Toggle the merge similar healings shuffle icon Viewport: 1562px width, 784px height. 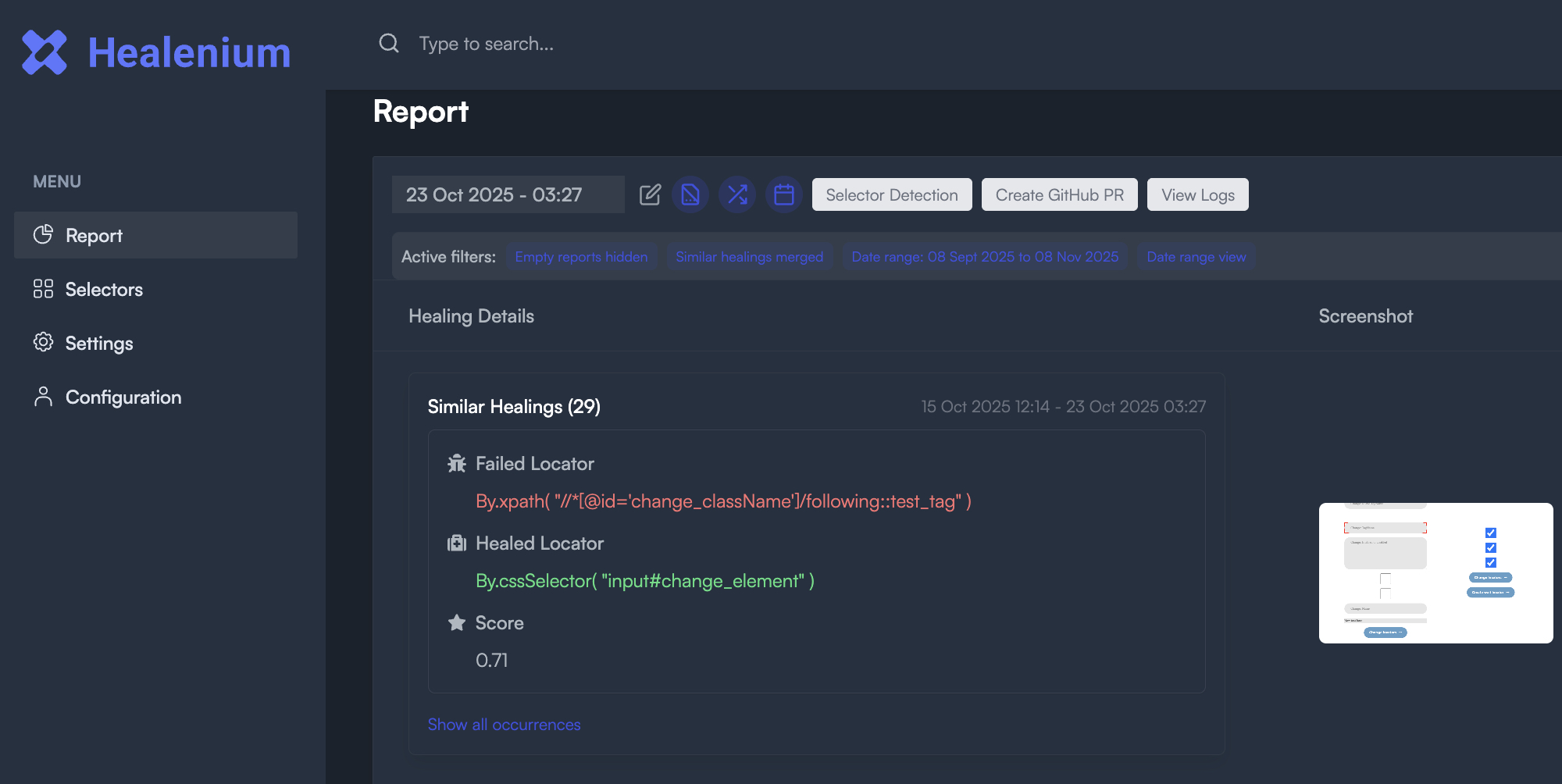point(737,194)
